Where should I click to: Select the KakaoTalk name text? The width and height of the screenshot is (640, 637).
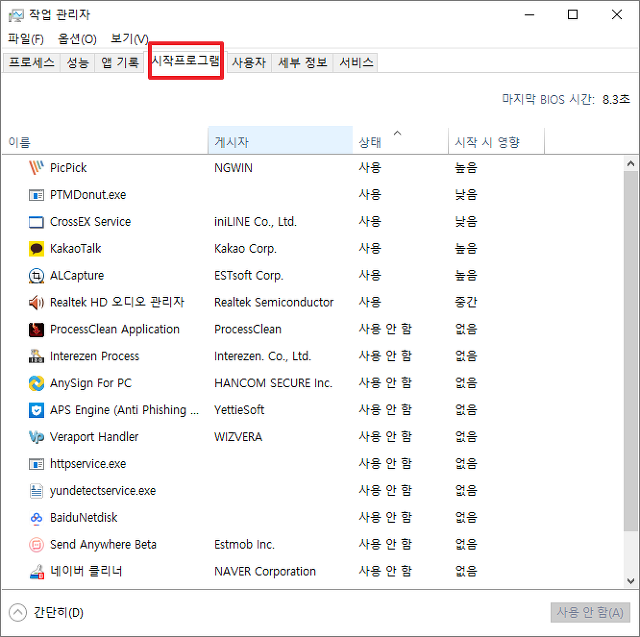75,249
